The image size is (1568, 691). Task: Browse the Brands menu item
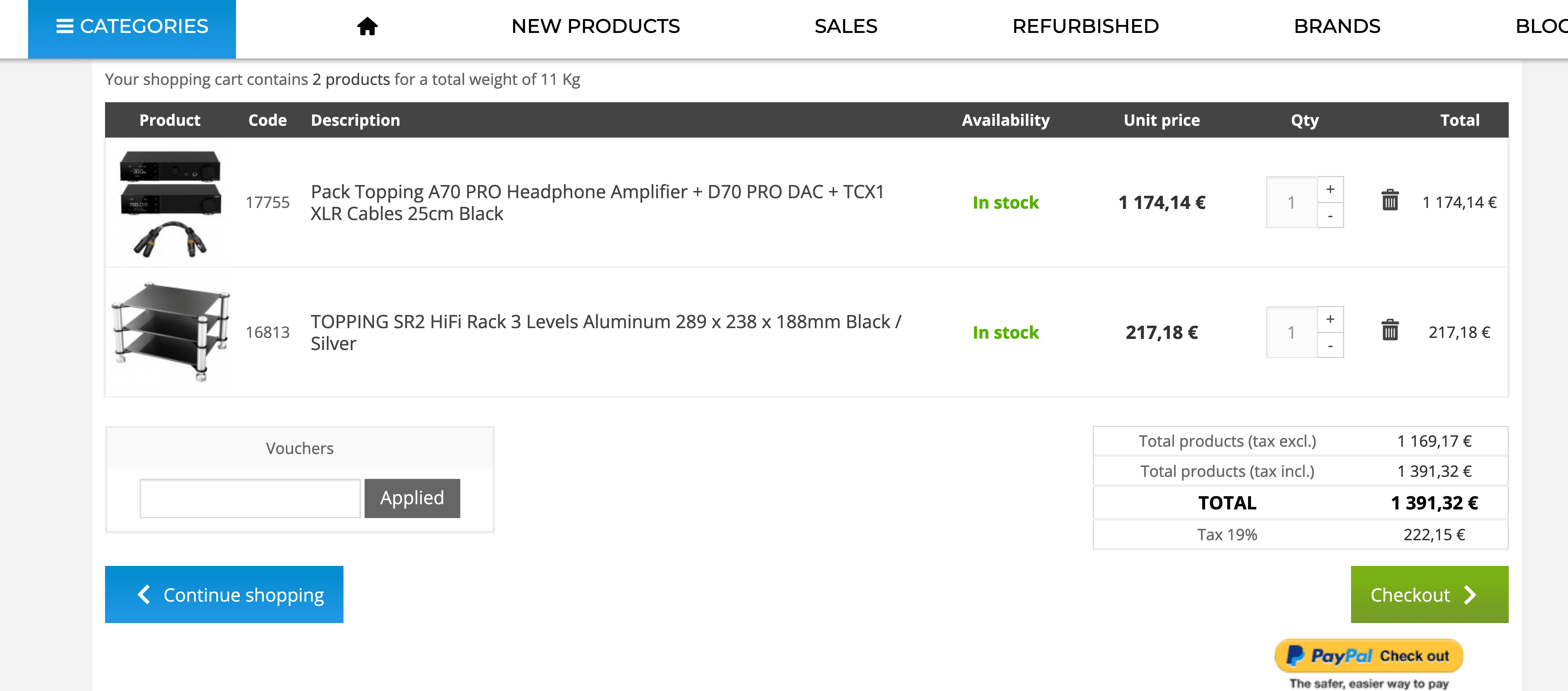pyautogui.click(x=1337, y=26)
